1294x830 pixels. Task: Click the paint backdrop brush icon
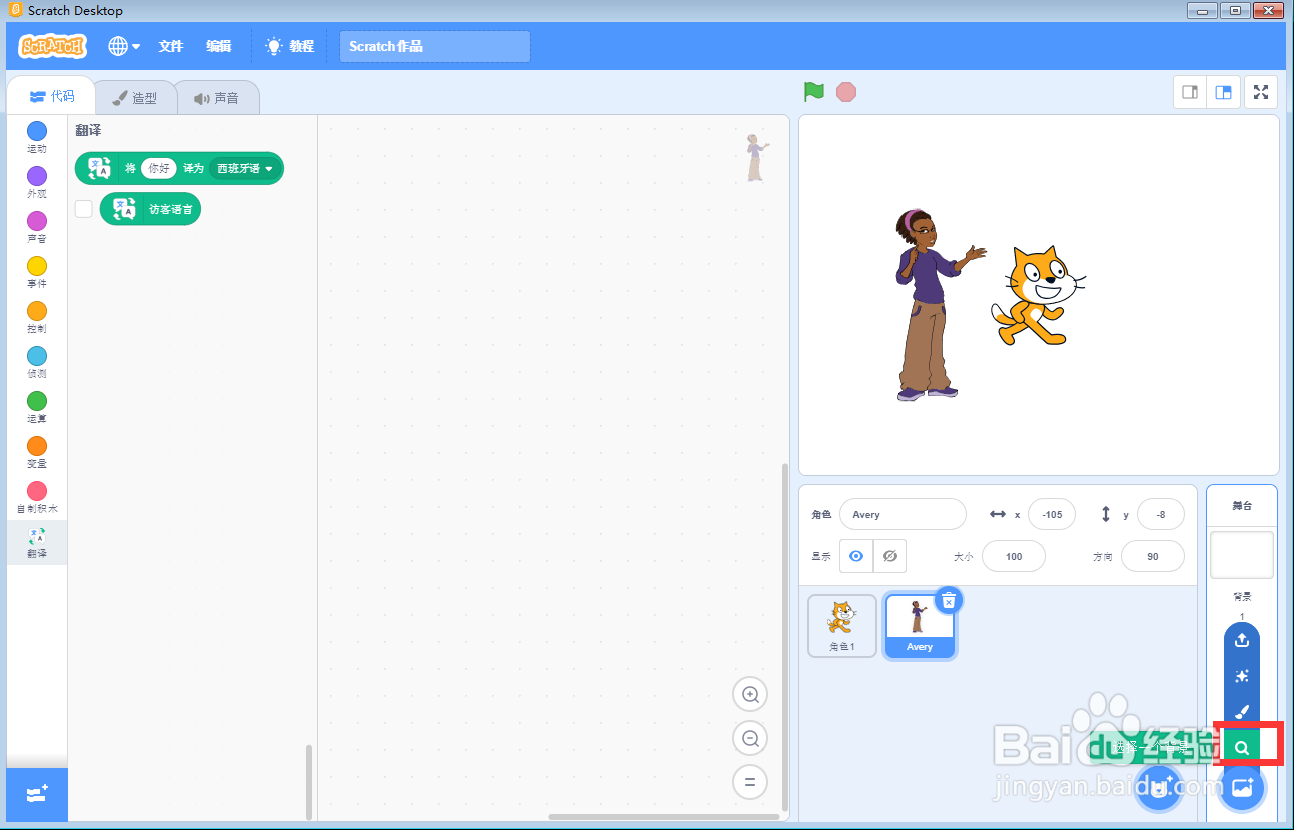pyautogui.click(x=1242, y=712)
